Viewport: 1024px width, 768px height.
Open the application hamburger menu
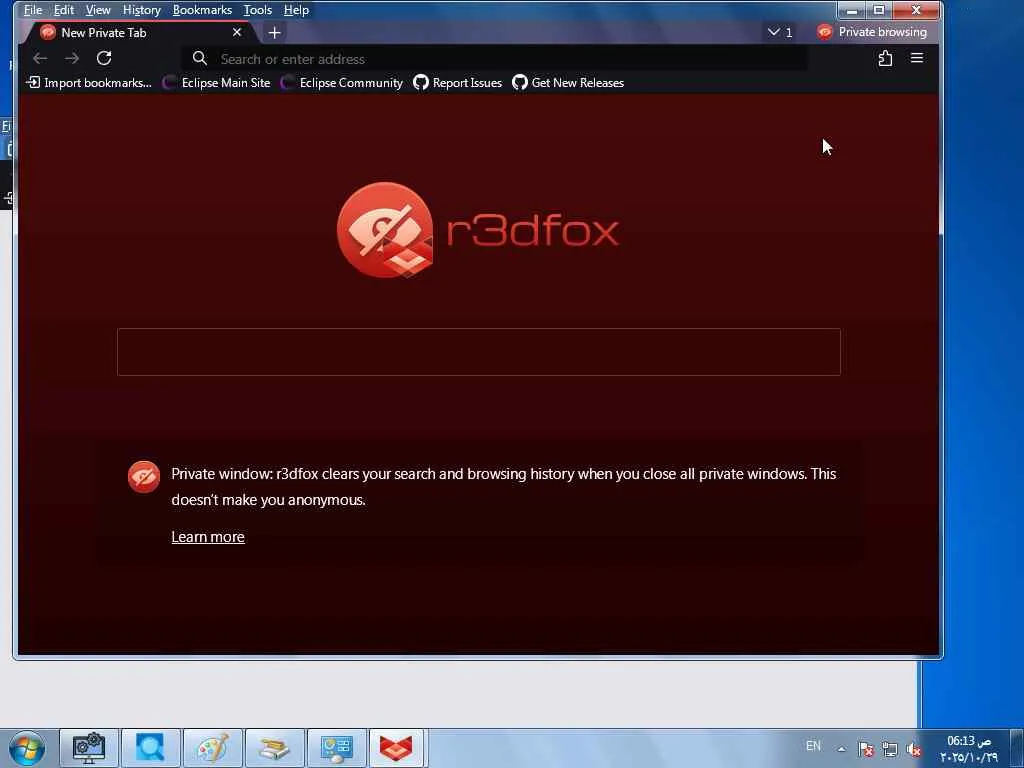[917, 58]
